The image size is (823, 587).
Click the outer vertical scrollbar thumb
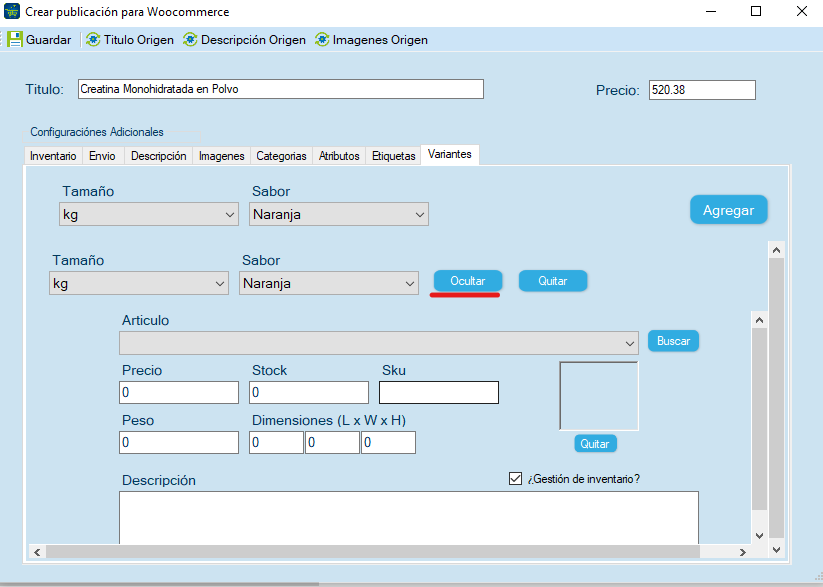click(x=776, y=398)
